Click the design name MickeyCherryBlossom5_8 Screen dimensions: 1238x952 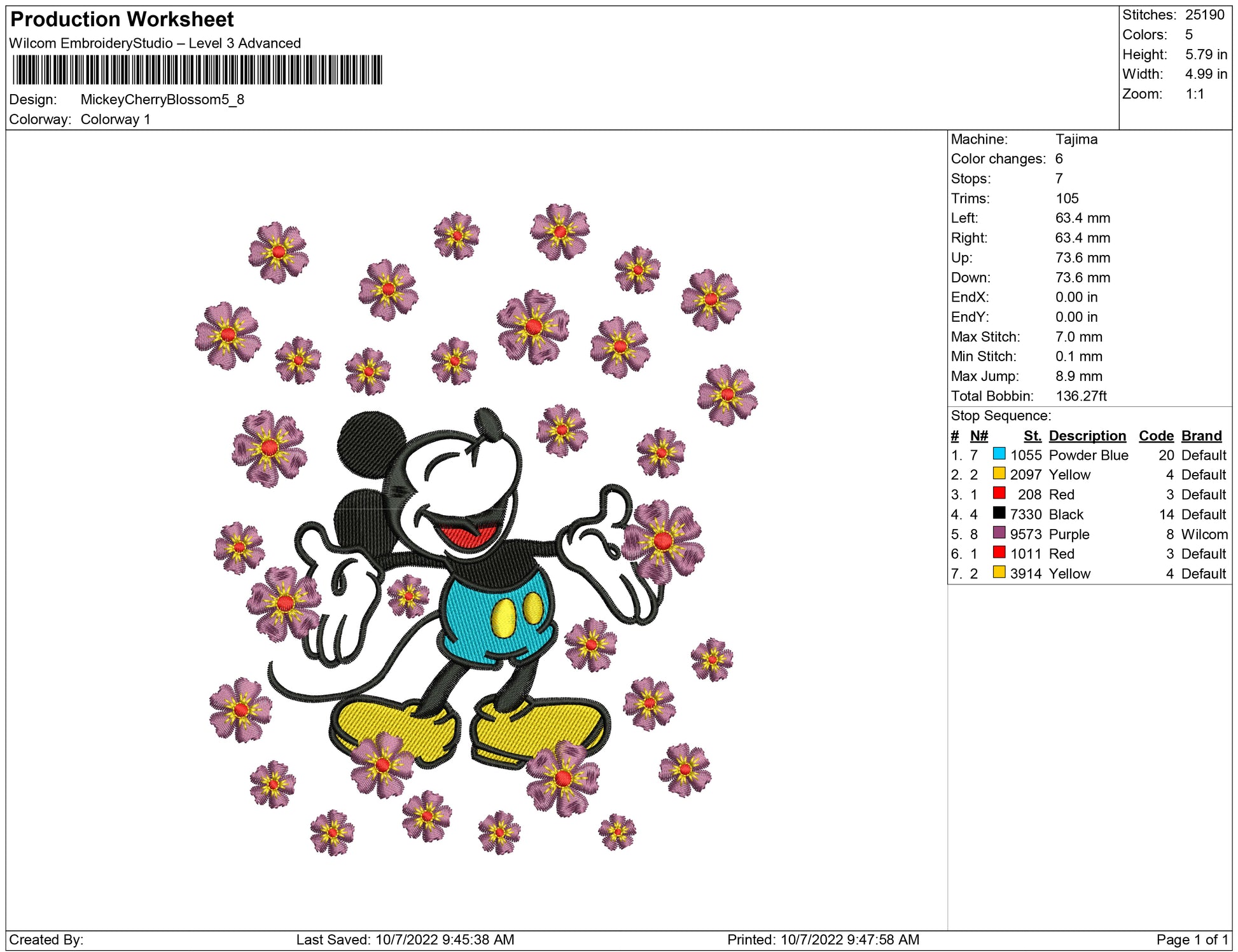click(x=162, y=100)
